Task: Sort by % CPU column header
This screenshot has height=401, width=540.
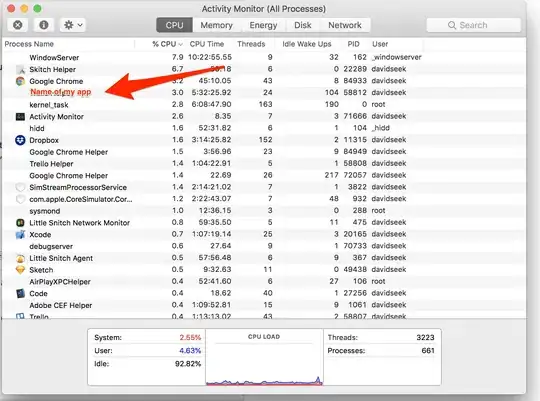Action: point(164,44)
